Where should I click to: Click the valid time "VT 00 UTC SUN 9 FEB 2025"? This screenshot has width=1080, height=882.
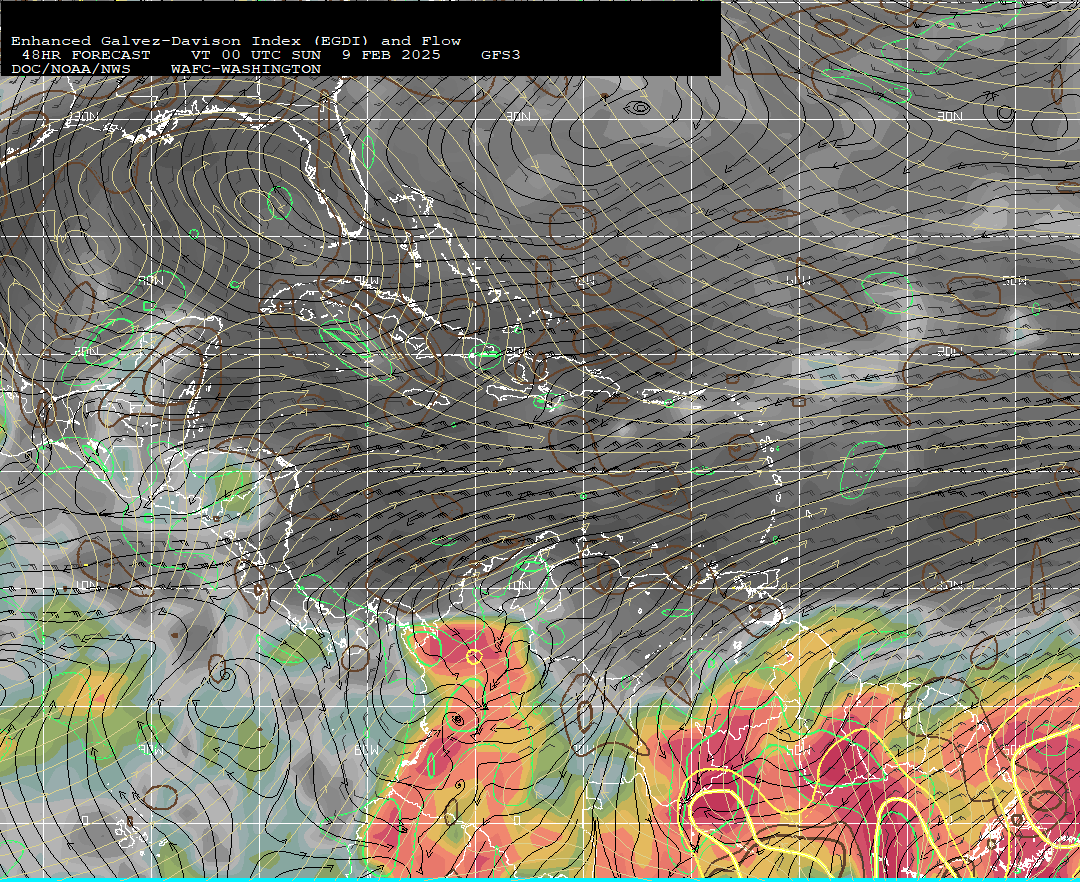pyautogui.click(x=315, y=55)
